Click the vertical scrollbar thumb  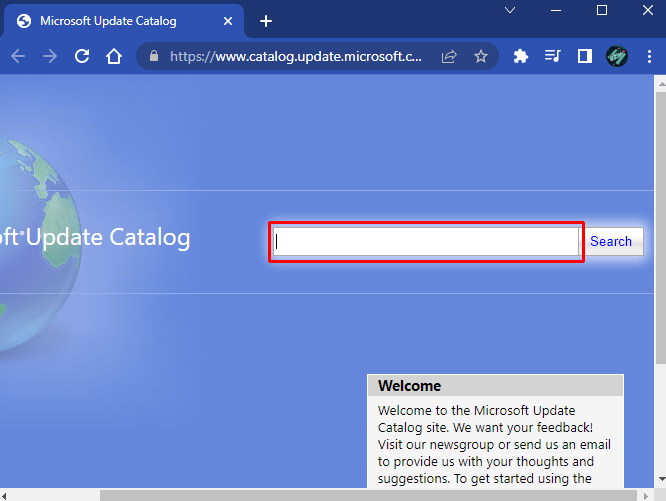pos(661,228)
